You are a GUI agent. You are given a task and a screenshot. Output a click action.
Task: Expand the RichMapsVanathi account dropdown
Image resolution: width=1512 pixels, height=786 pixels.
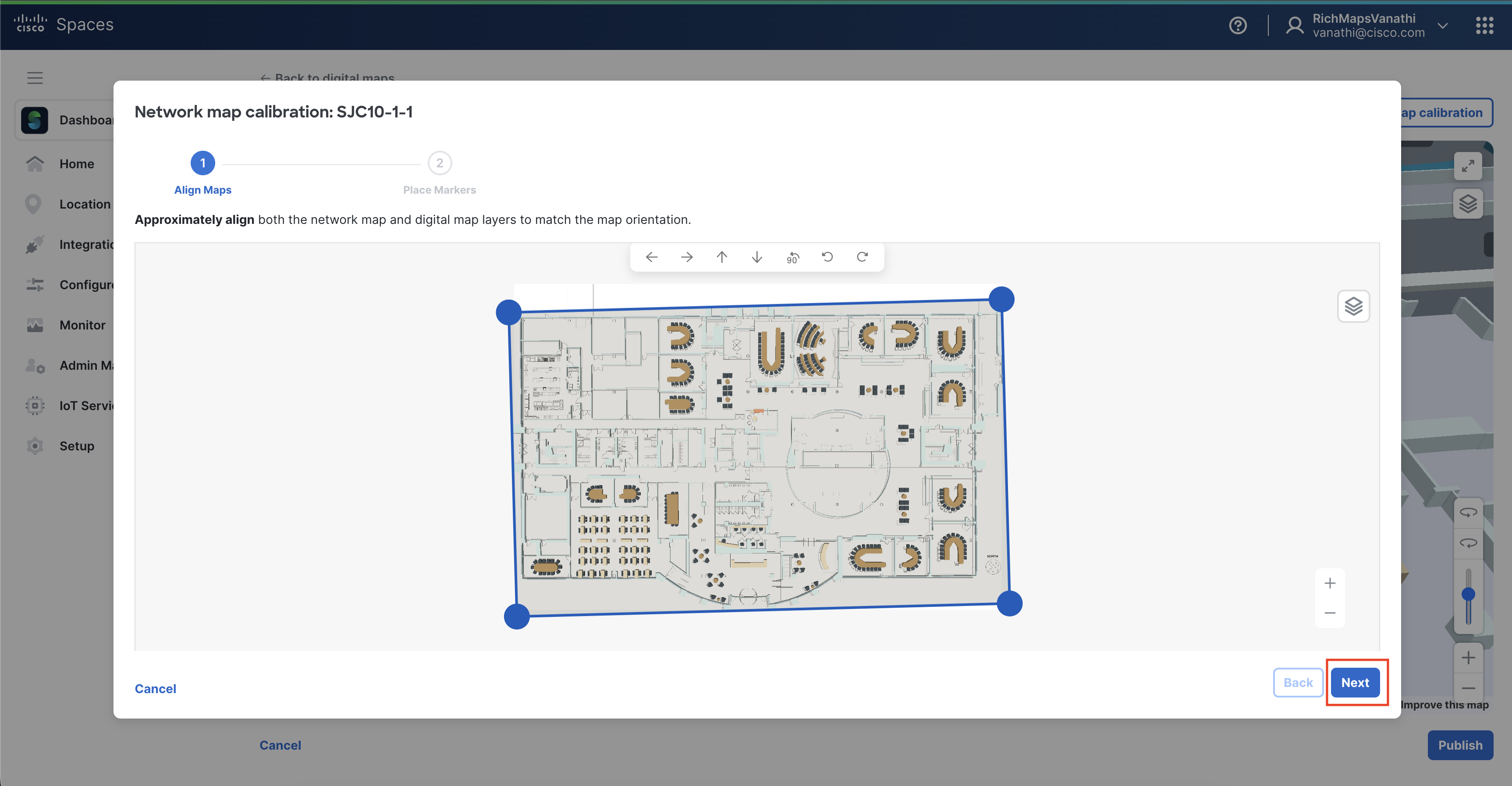(x=1442, y=26)
